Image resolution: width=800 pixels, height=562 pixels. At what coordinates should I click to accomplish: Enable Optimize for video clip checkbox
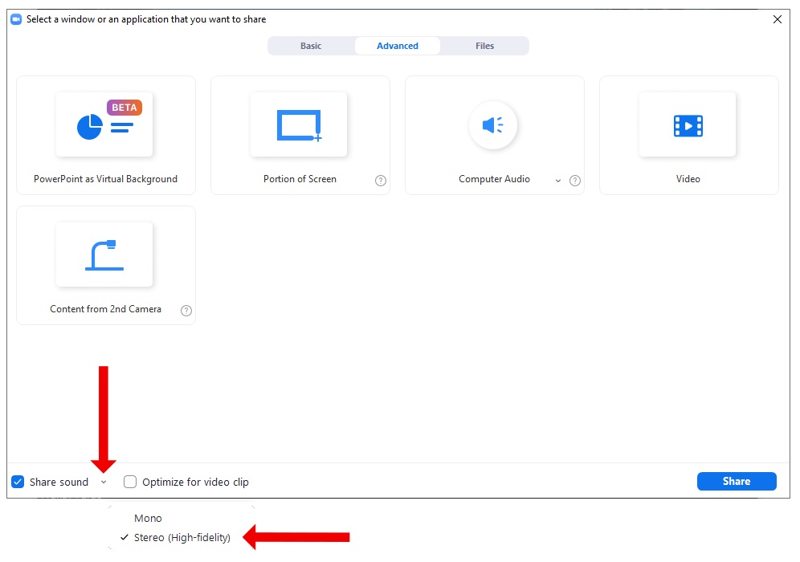(x=130, y=482)
